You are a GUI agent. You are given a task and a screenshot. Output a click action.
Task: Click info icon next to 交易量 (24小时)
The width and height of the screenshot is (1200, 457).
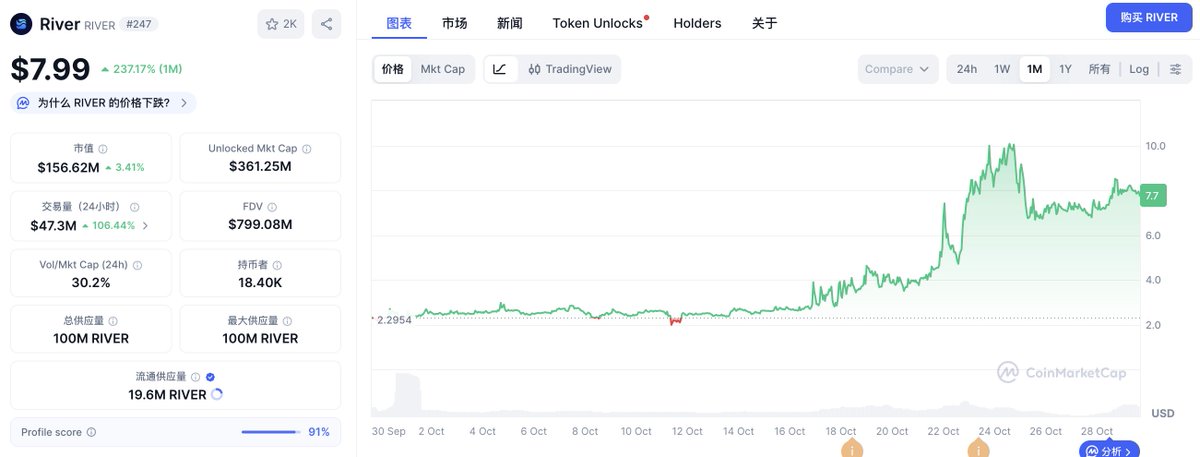click(134, 206)
